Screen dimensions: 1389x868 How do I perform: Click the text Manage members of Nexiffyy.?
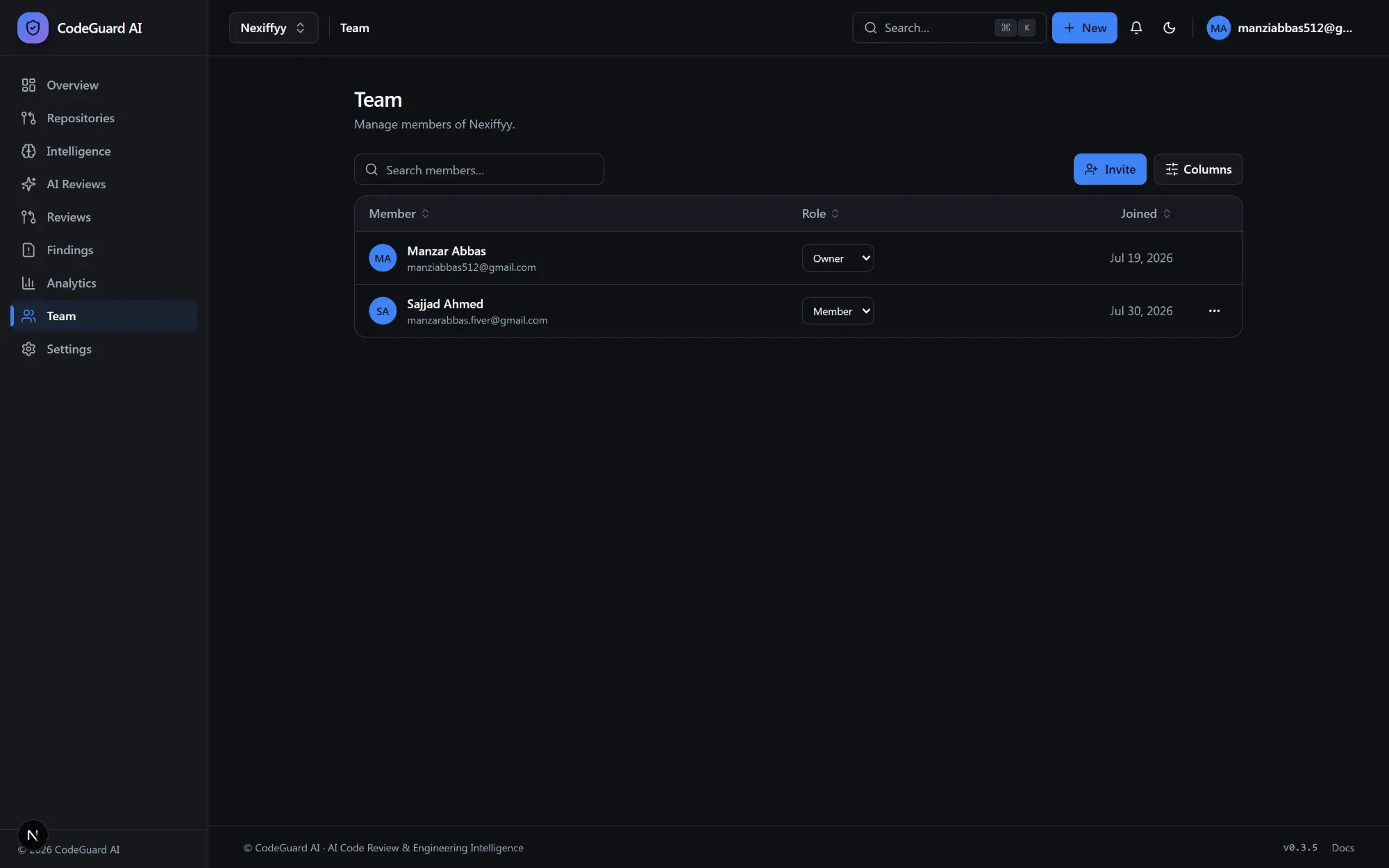pyautogui.click(x=435, y=124)
